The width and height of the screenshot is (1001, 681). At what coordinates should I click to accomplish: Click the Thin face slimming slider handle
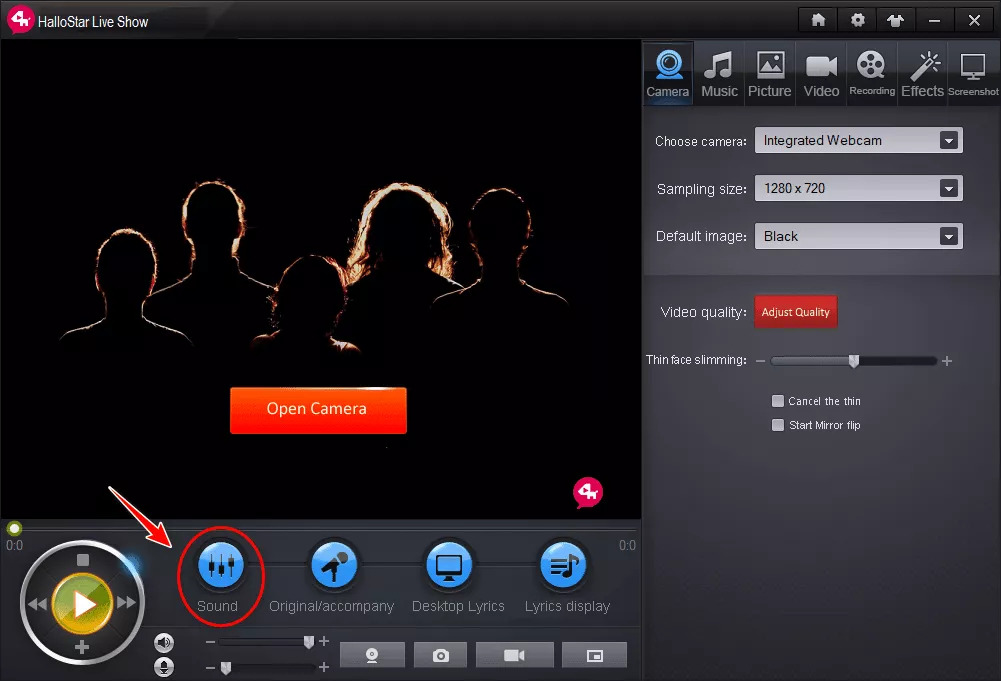point(854,361)
